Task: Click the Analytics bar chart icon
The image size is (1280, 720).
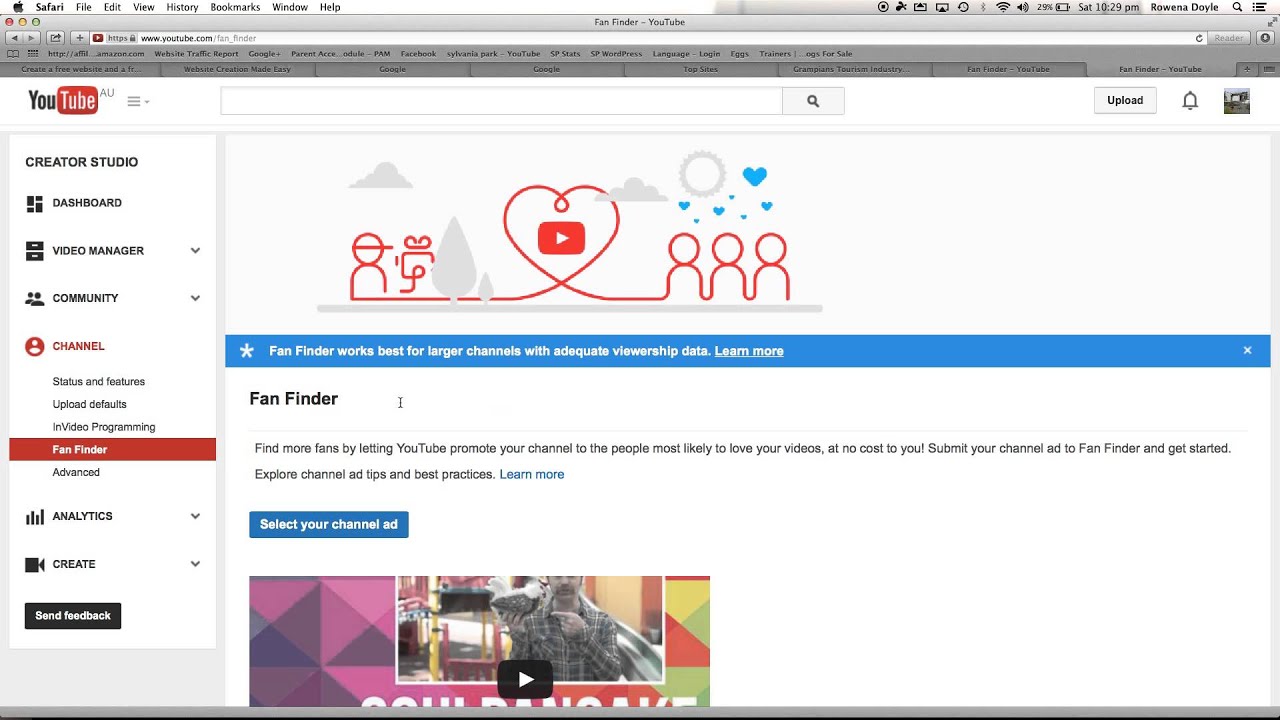Action: (35, 517)
